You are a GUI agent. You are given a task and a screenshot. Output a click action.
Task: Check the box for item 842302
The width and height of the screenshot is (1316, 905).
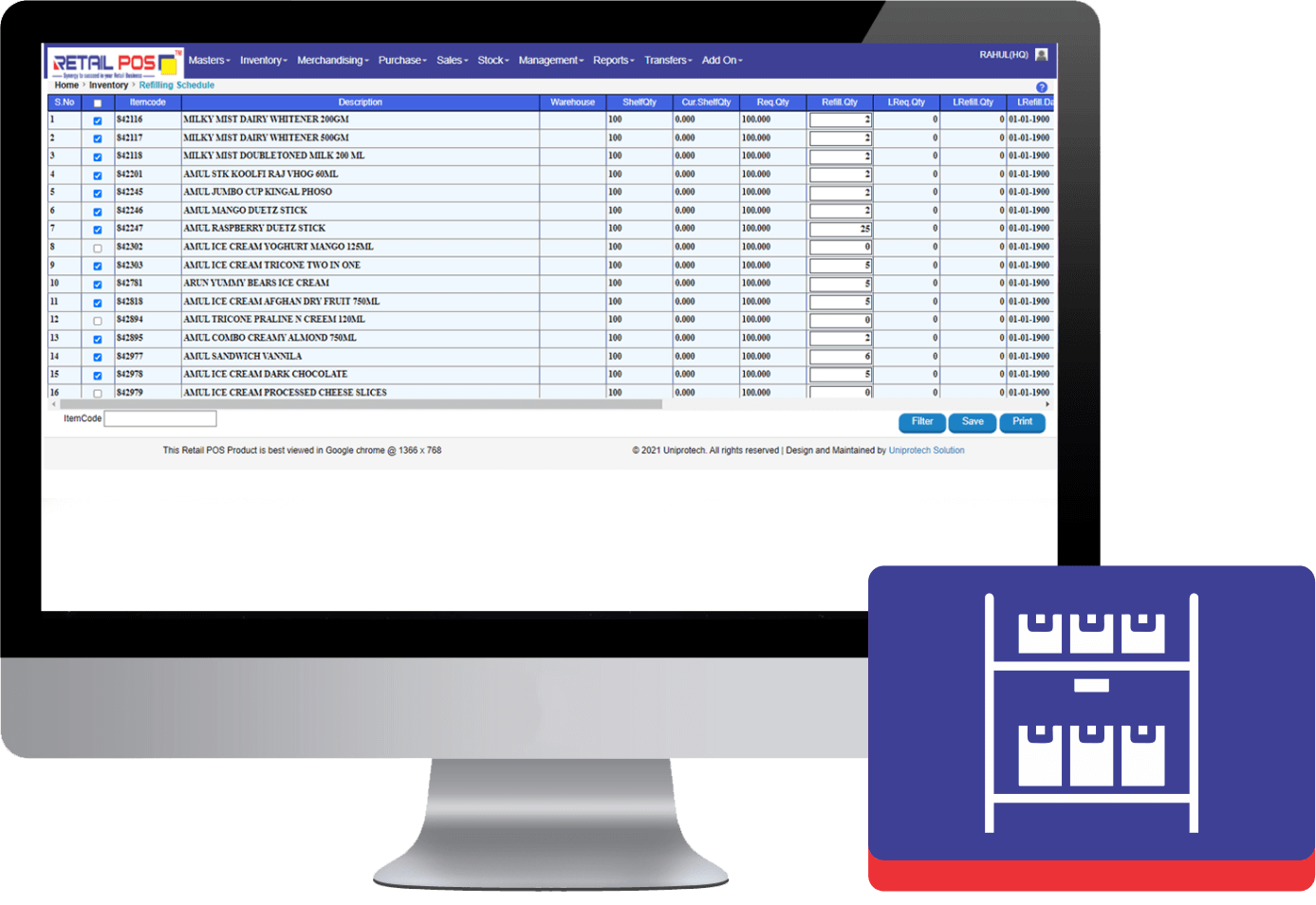click(x=98, y=249)
